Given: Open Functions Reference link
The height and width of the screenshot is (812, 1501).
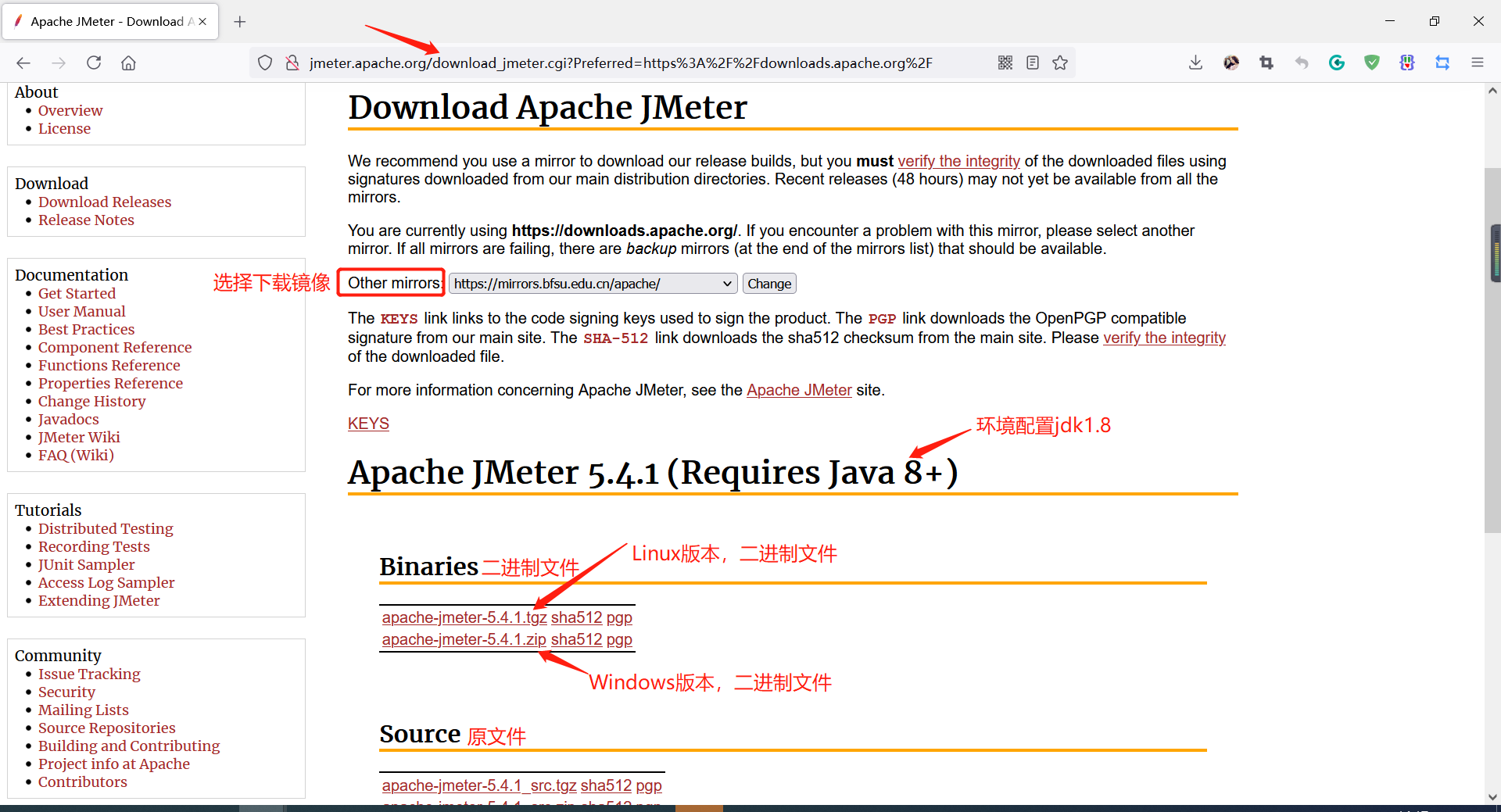Looking at the screenshot, I should pyautogui.click(x=109, y=365).
